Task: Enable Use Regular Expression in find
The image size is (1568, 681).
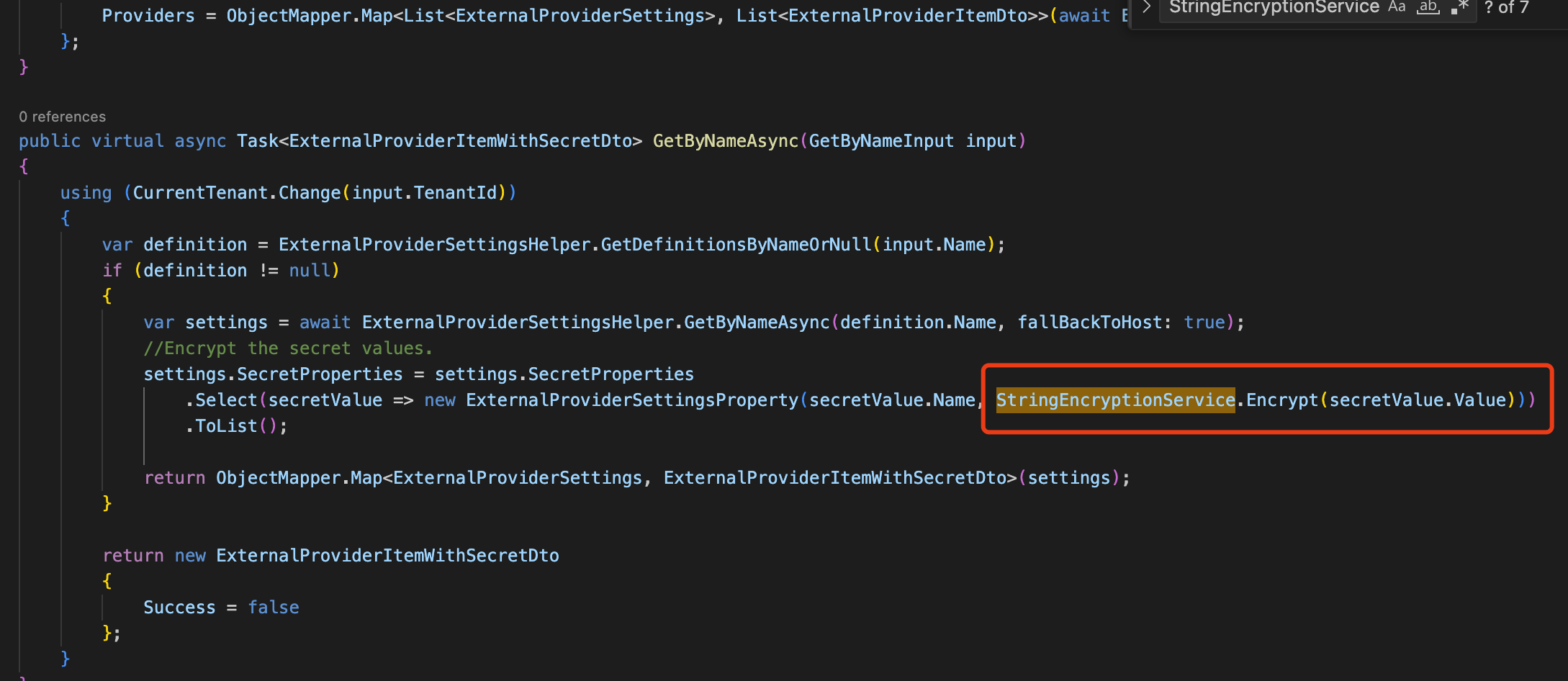Action: (1459, 7)
